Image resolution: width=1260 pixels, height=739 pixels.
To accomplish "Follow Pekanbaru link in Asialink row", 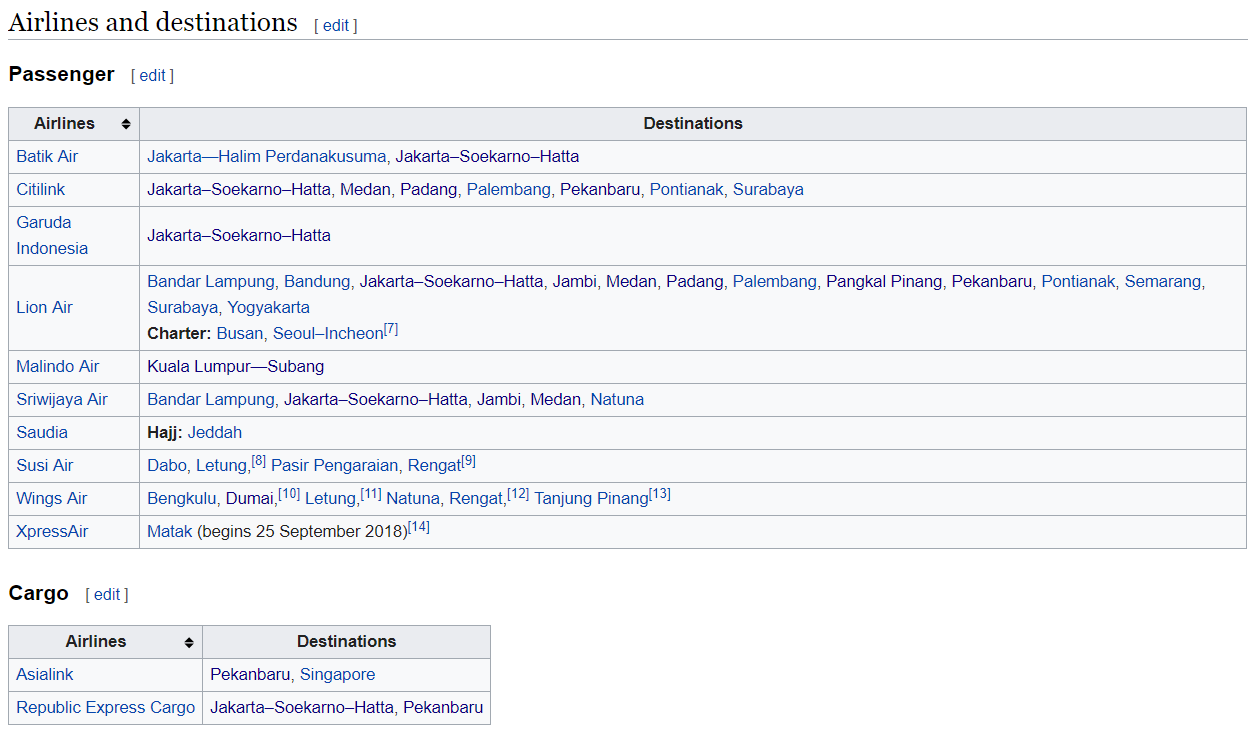I will click(250, 675).
